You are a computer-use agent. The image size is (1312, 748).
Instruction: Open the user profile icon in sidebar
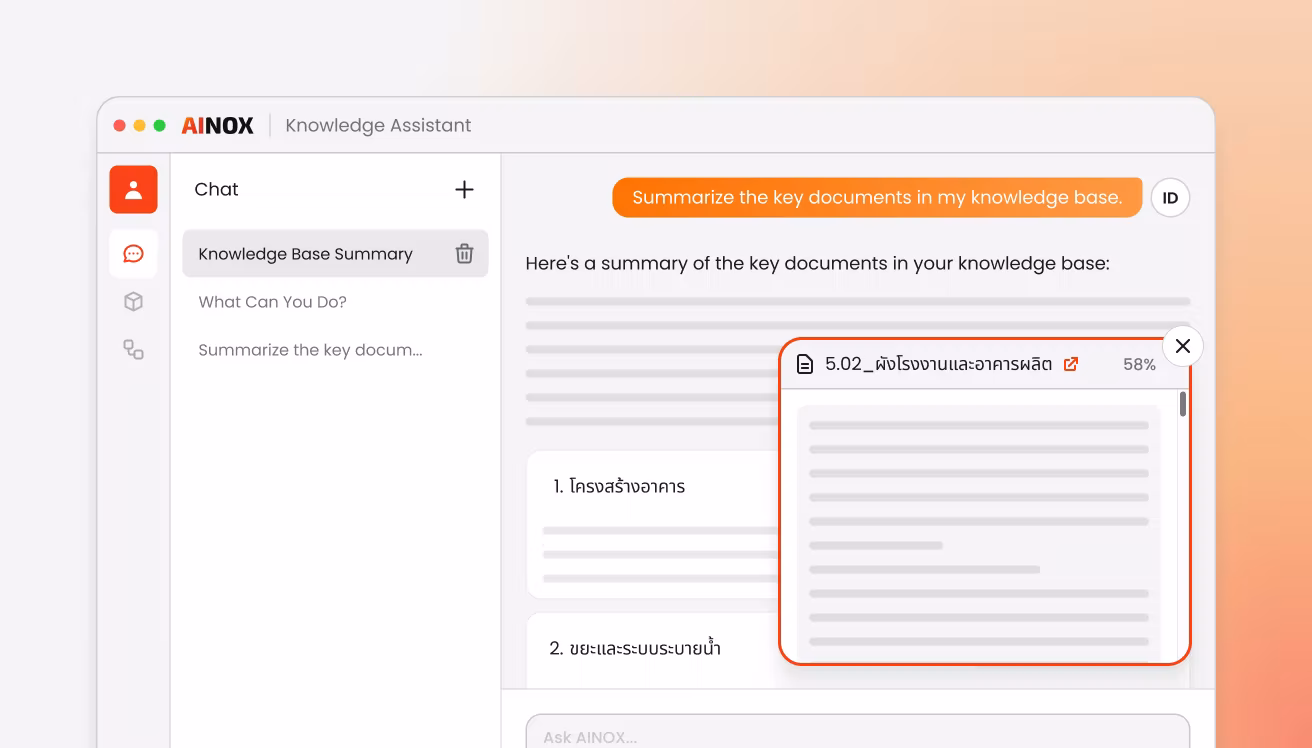(133, 190)
